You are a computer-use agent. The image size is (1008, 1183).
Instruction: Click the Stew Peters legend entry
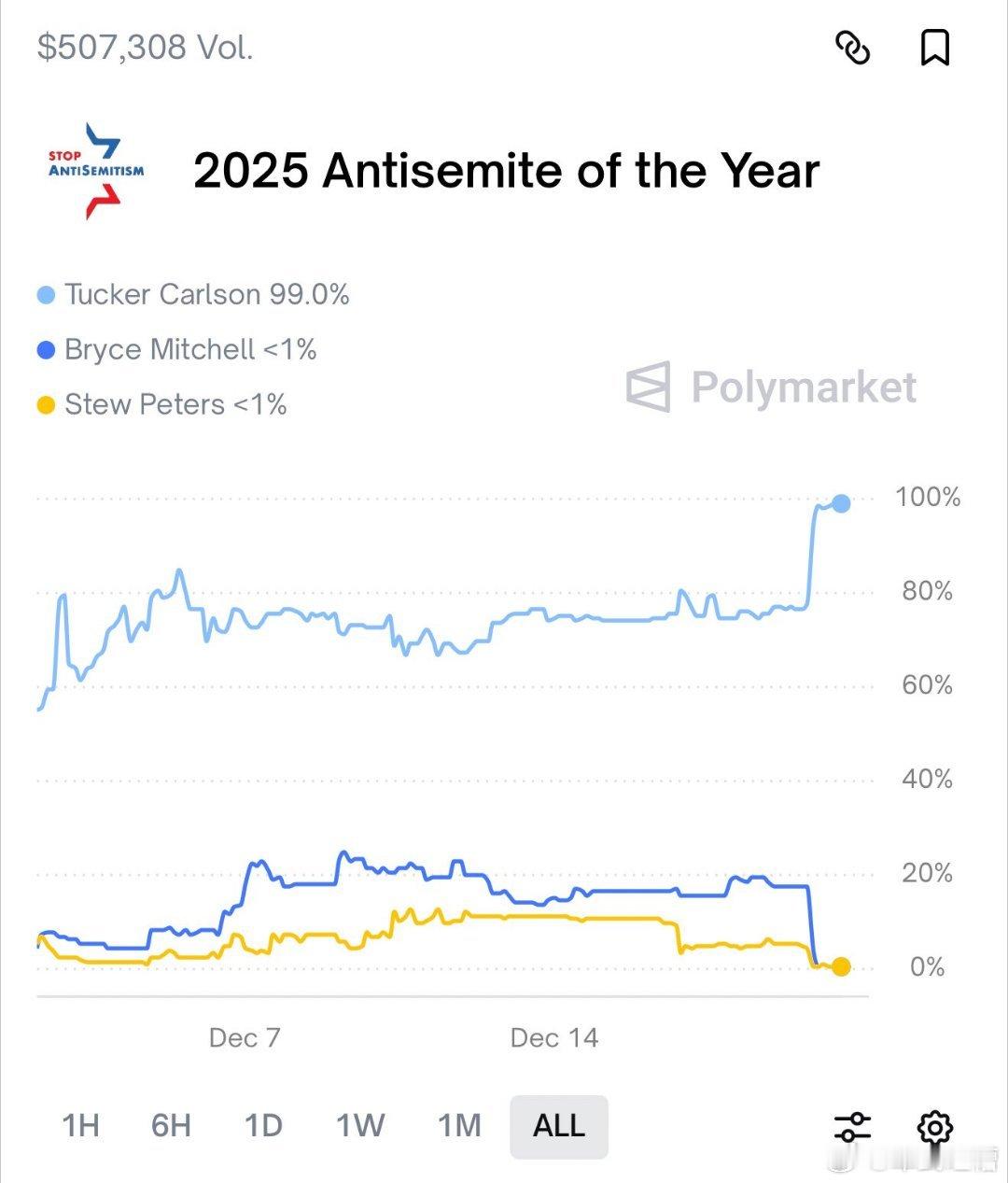[175, 405]
